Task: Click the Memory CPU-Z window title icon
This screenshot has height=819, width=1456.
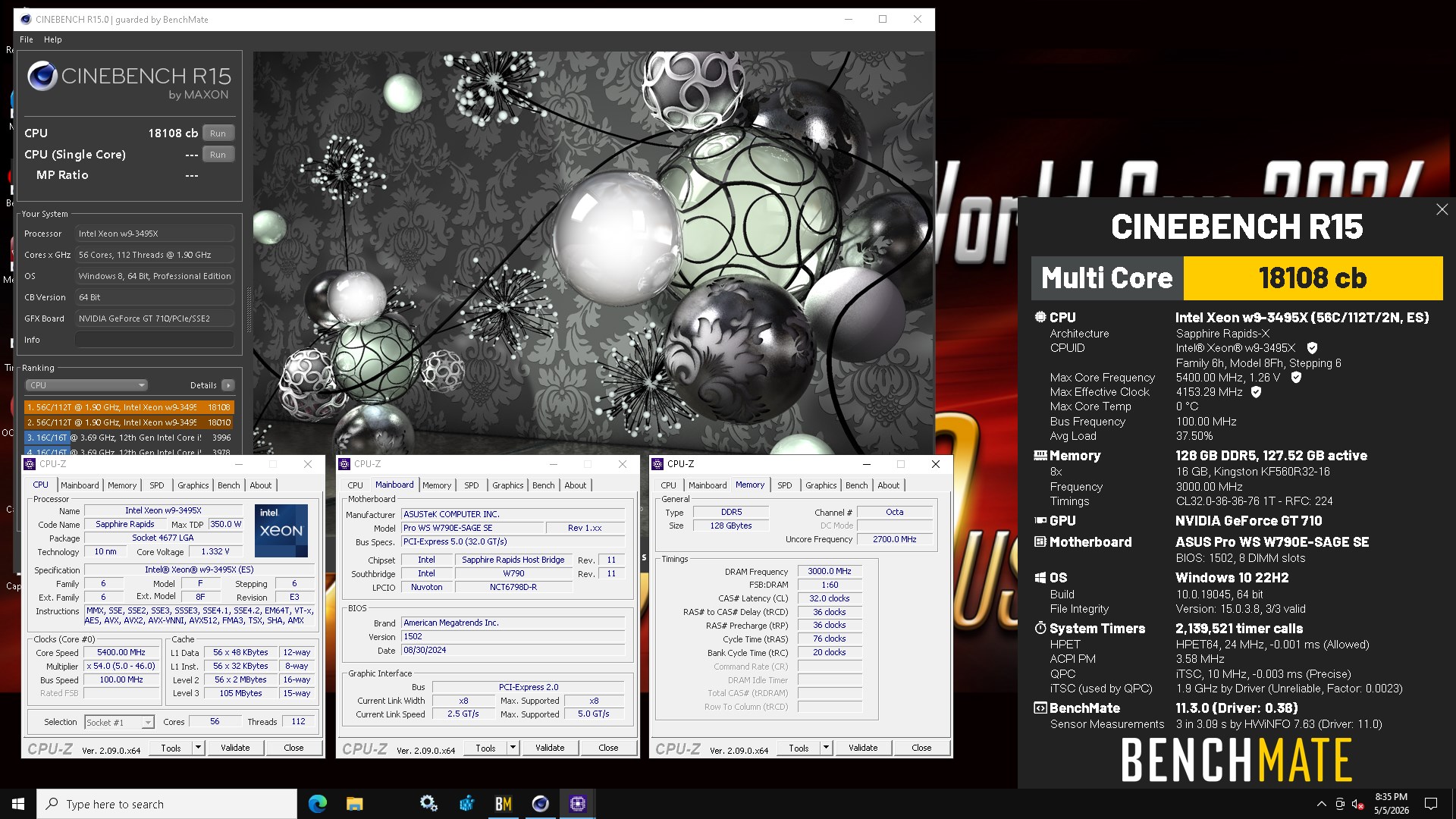Action: 658,464
